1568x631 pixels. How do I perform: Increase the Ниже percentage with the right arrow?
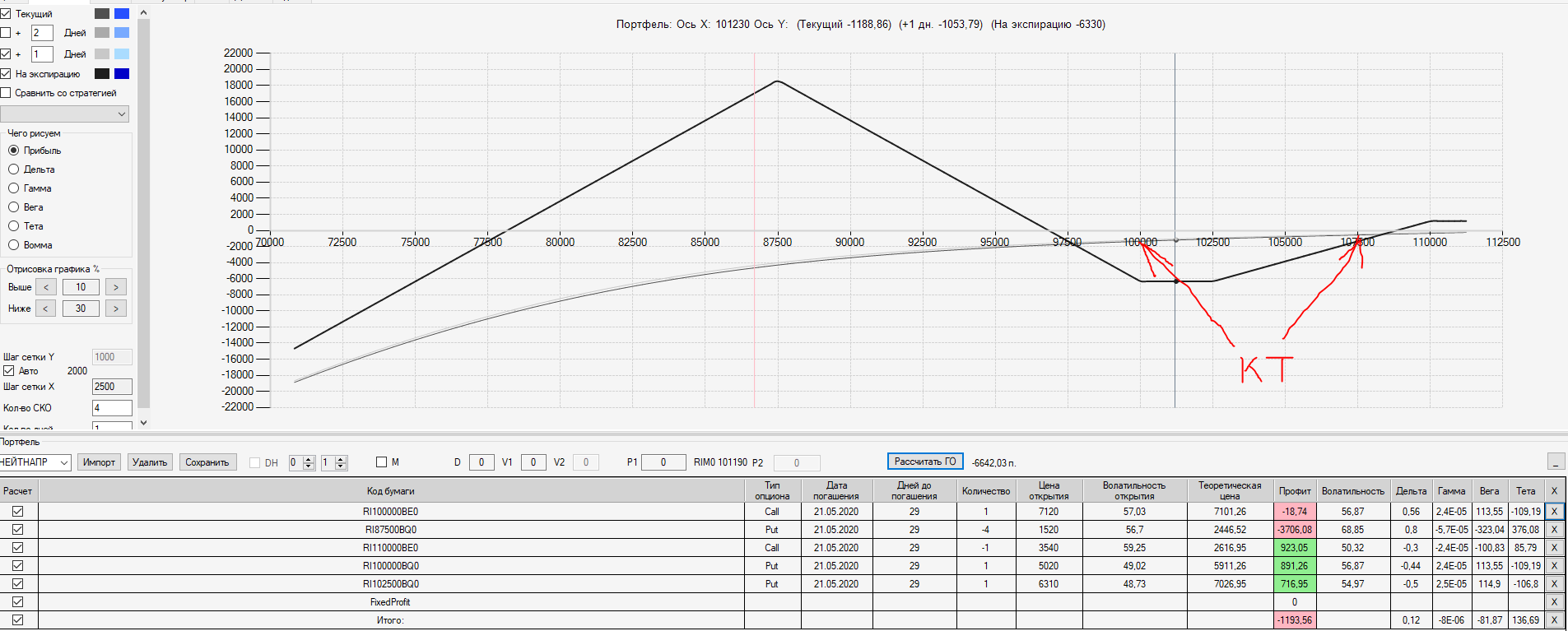(116, 309)
